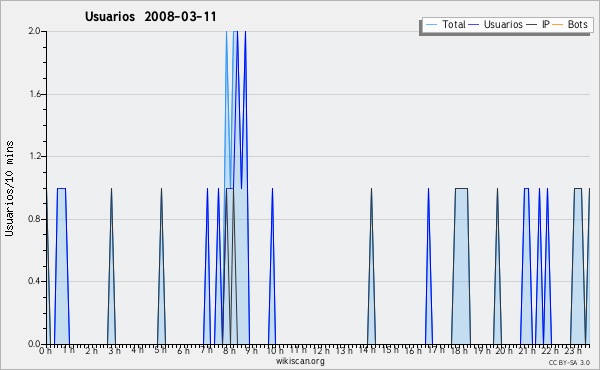Click the IP spike peak near 14 h
This screenshot has width=600, height=370.
click(x=371, y=189)
